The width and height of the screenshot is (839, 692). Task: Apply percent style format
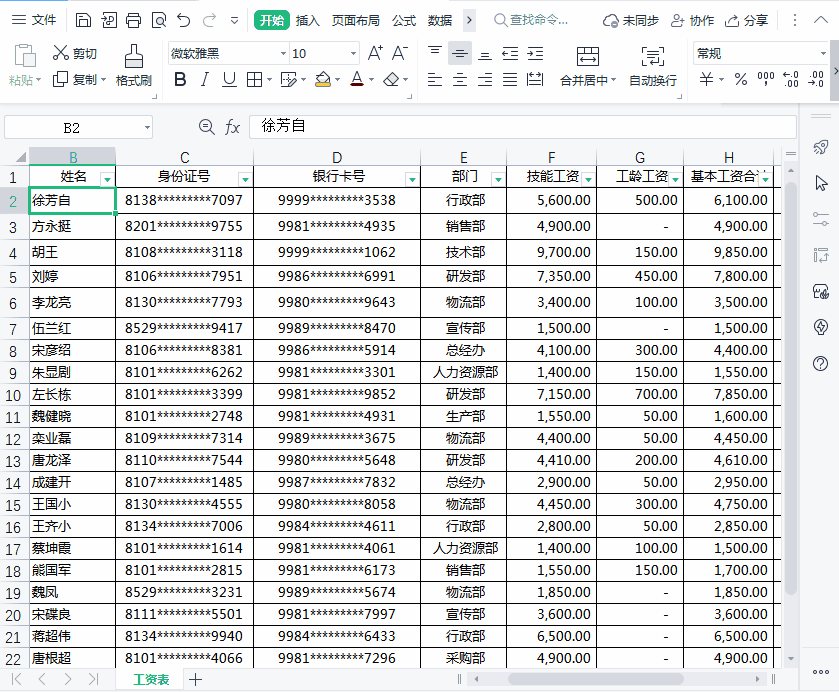click(741, 80)
